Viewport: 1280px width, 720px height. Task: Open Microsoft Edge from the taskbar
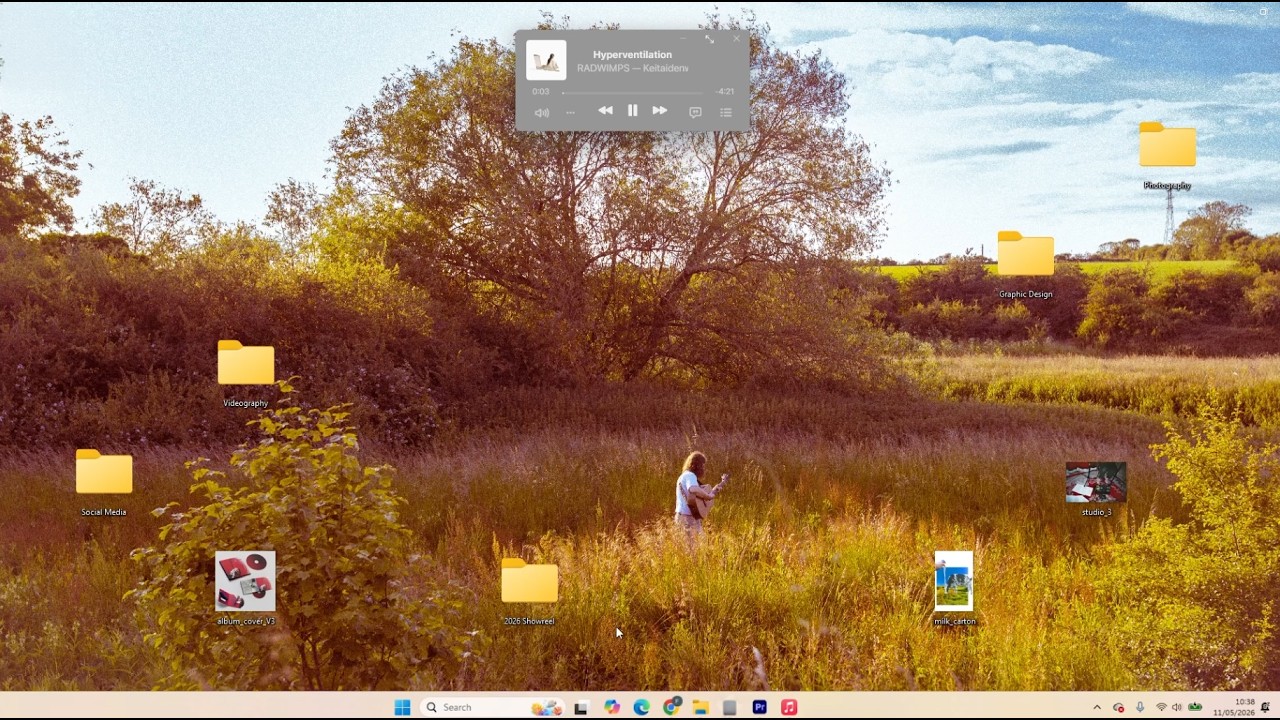tap(641, 707)
